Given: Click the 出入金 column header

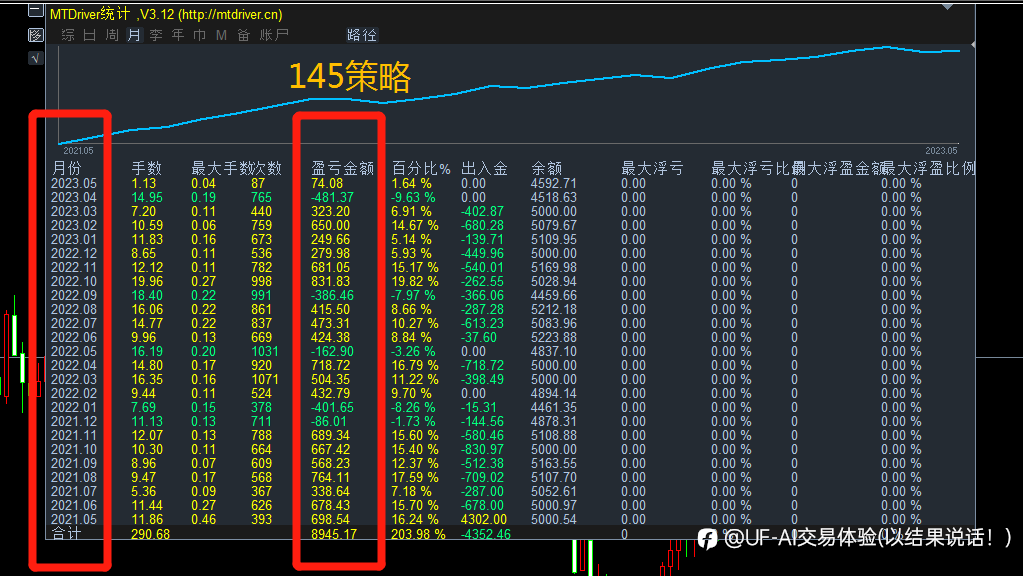Looking at the screenshot, I should (484, 168).
